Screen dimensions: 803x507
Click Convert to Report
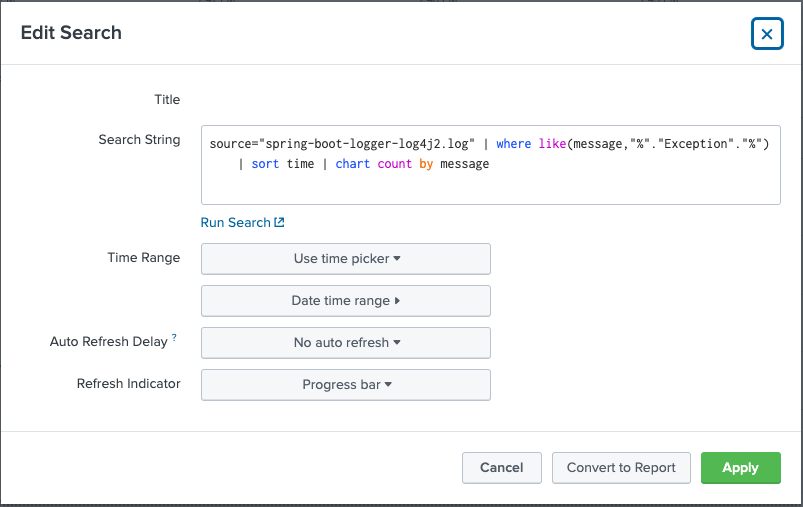coord(621,467)
